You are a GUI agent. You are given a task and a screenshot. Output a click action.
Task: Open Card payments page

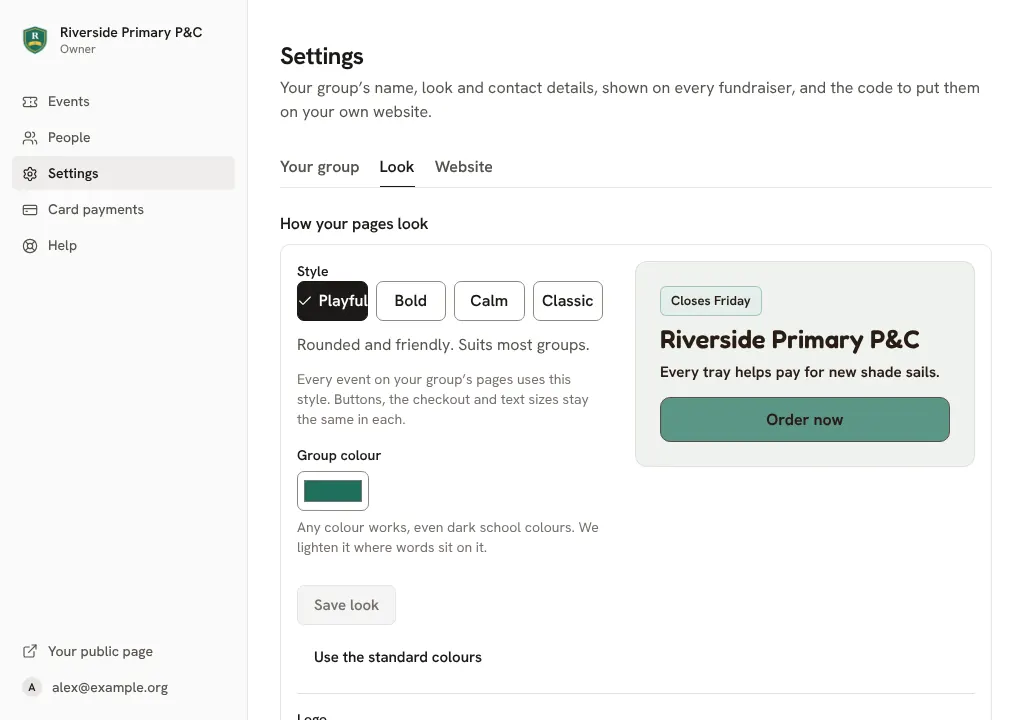tap(123, 210)
